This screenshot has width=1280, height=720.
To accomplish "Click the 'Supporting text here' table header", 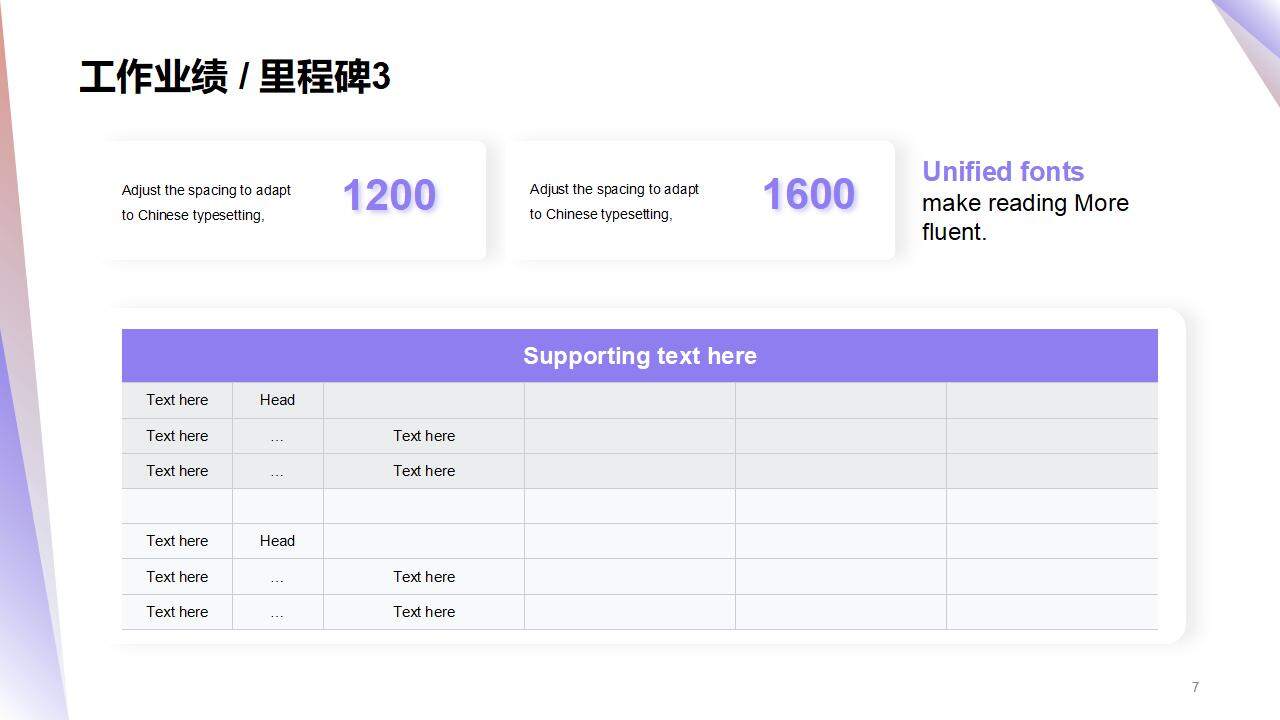I will [640, 356].
